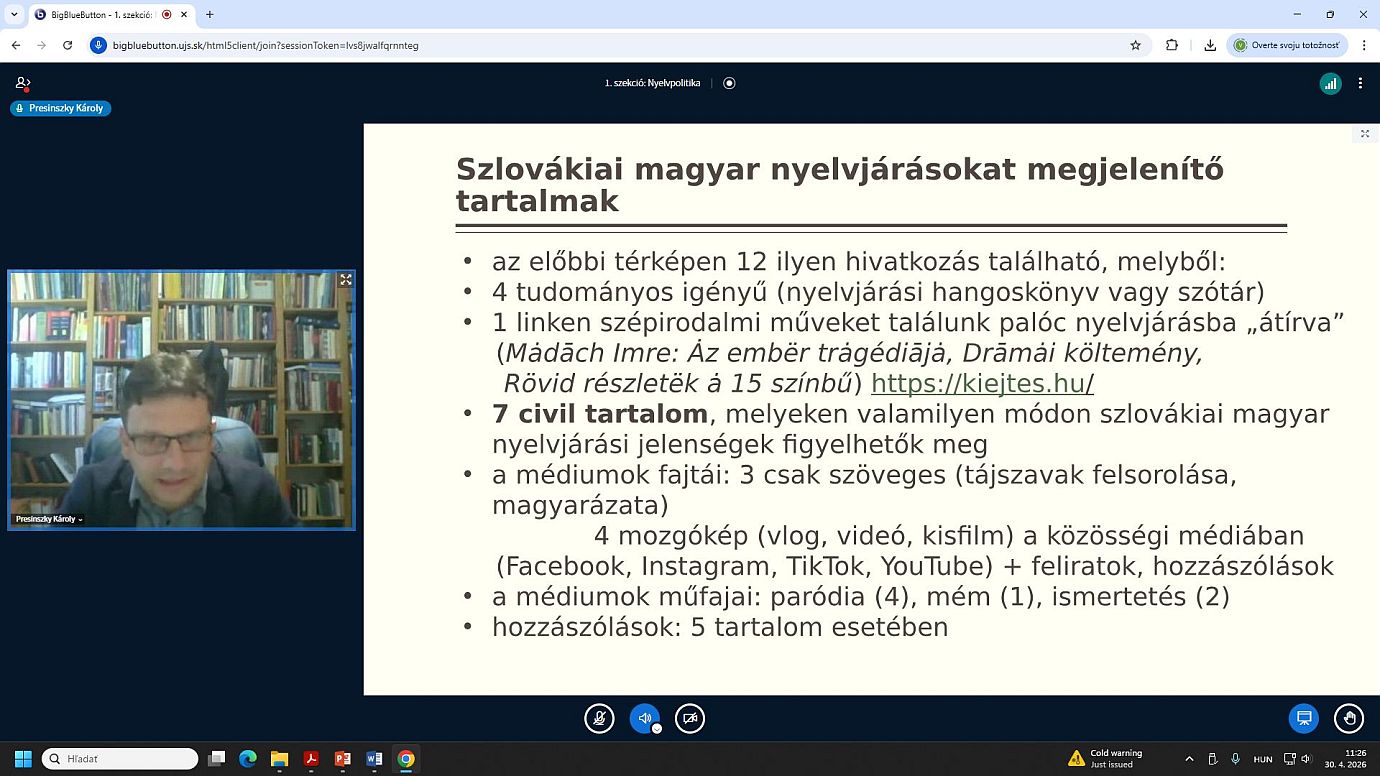Click Overte svoju totožnosť profile button
Screen dimensions: 1380x776
(x=1287, y=45)
